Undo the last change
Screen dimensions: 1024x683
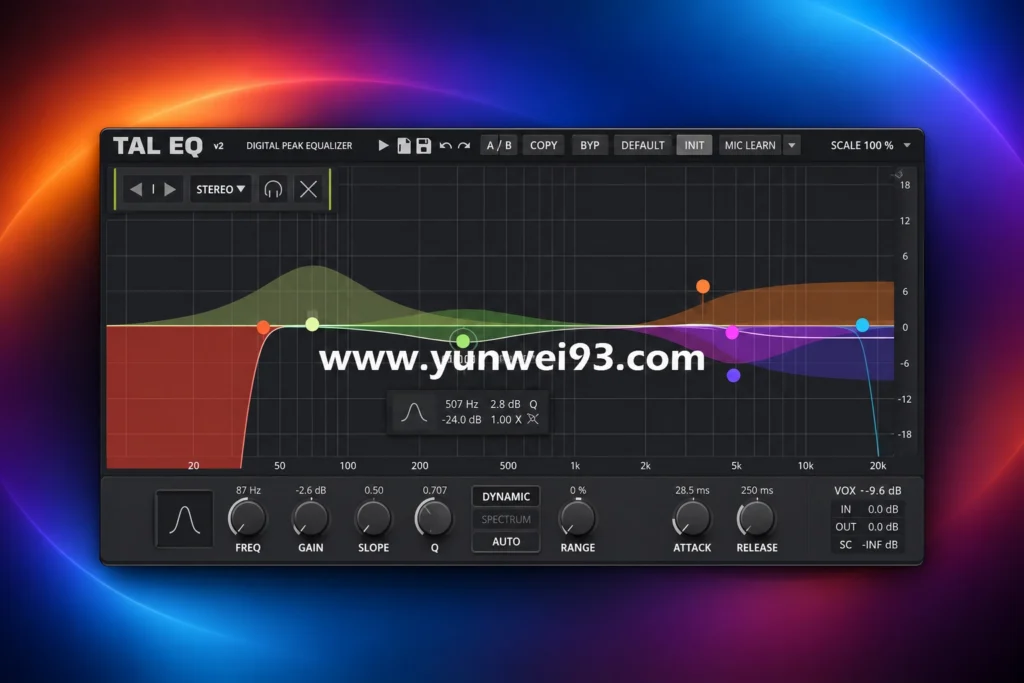[x=445, y=146]
